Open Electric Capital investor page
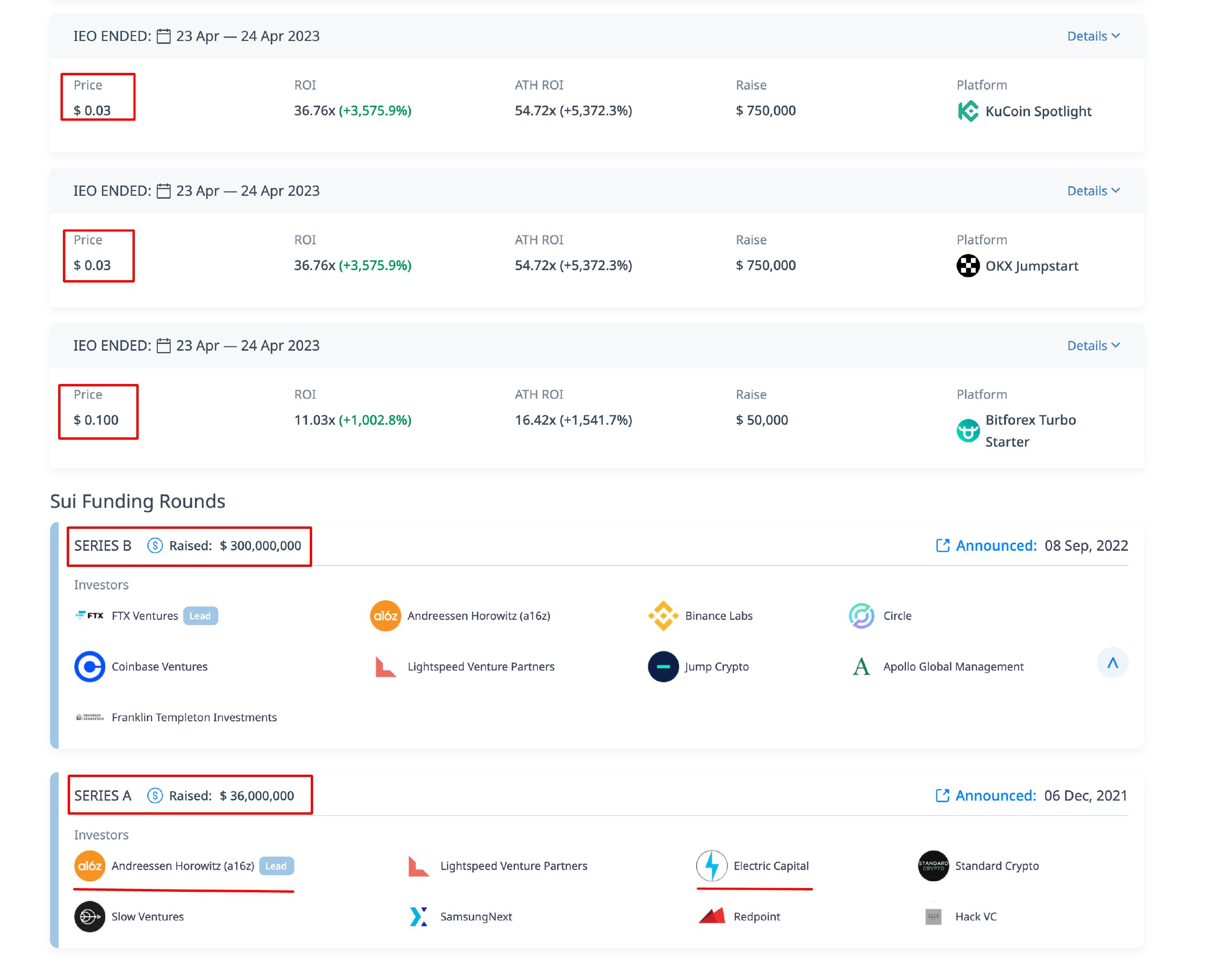This screenshot has width=1220, height=980. 771,866
